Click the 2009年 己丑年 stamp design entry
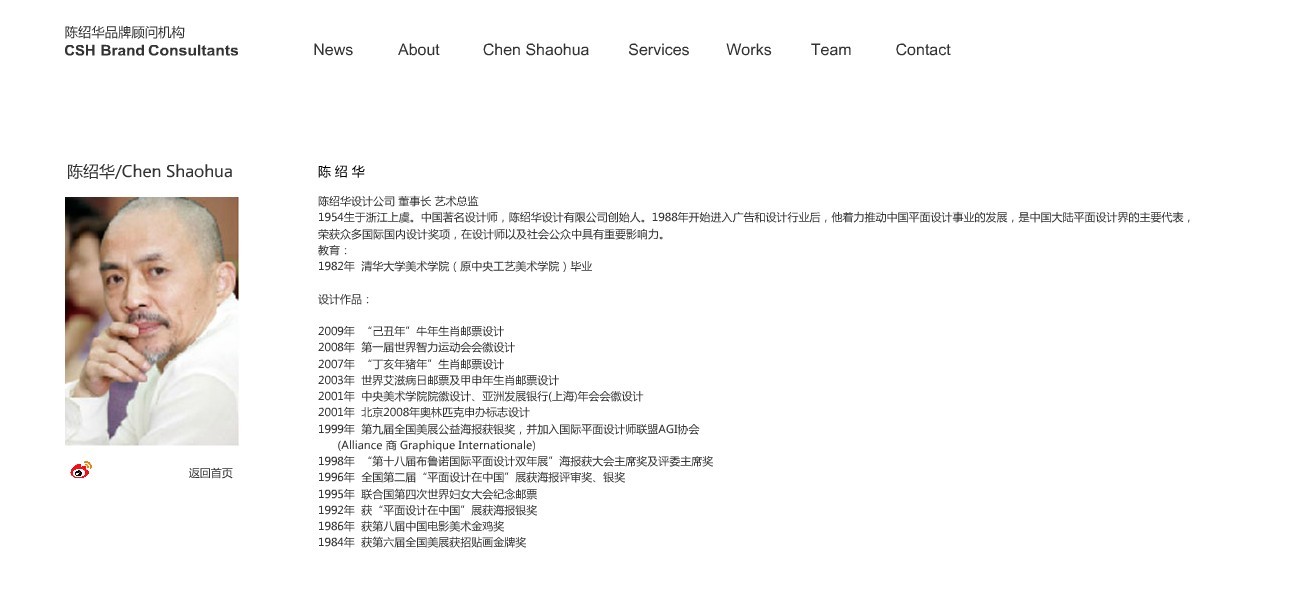The height and width of the screenshot is (615, 1293). click(411, 332)
